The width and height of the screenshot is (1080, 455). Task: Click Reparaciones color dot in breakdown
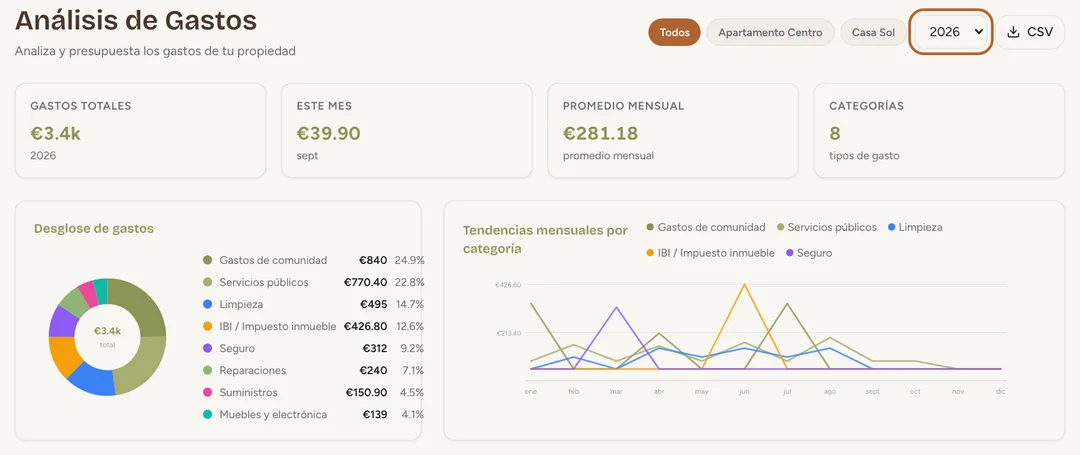(x=207, y=370)
